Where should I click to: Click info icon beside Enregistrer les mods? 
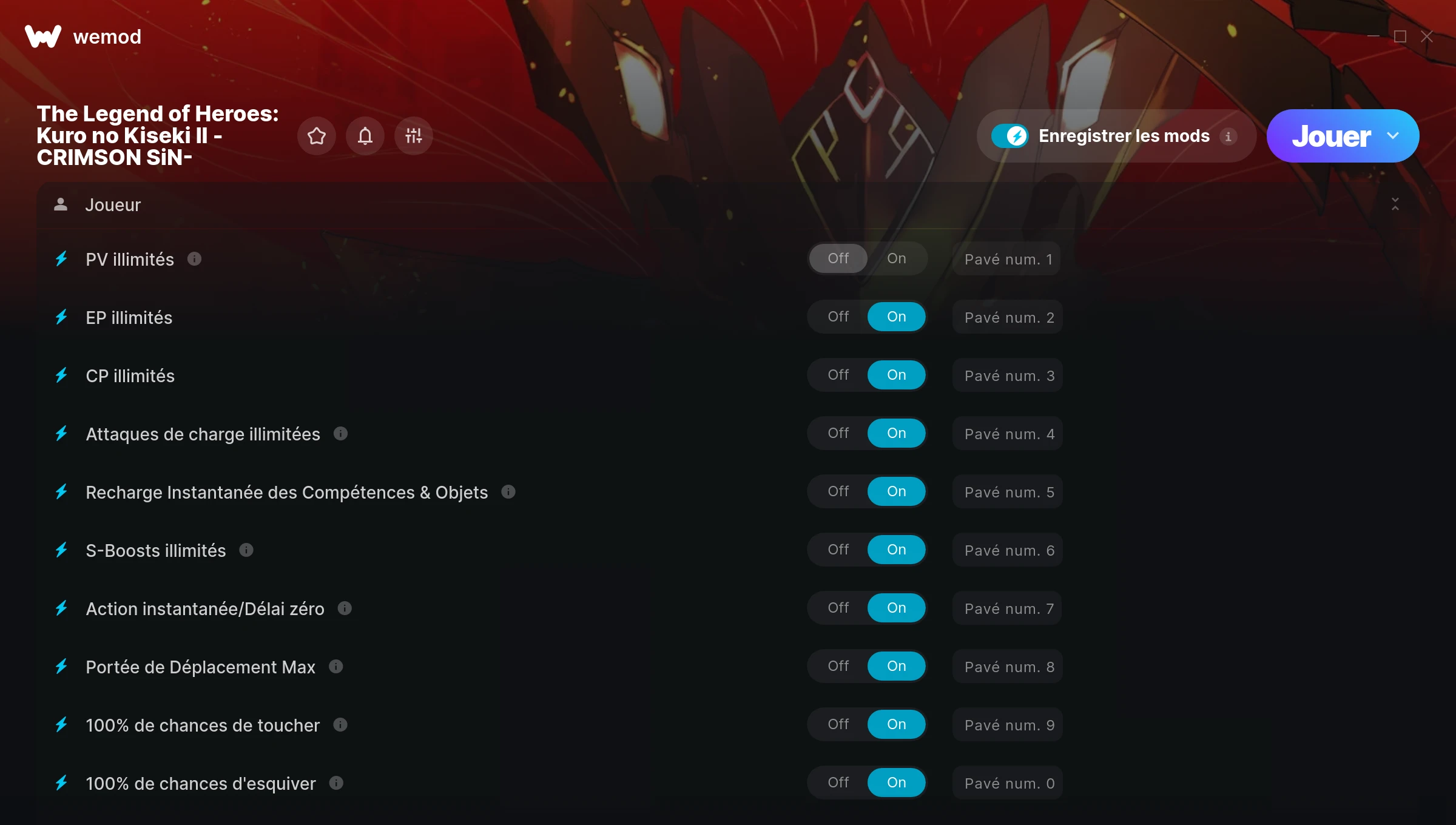pyautogui.click(x=1228, y=136)
